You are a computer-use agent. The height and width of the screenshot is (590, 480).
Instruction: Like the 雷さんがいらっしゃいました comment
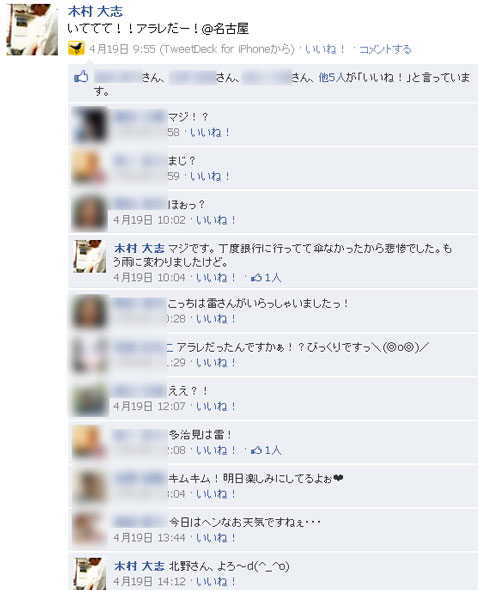(x=216, y=319)
